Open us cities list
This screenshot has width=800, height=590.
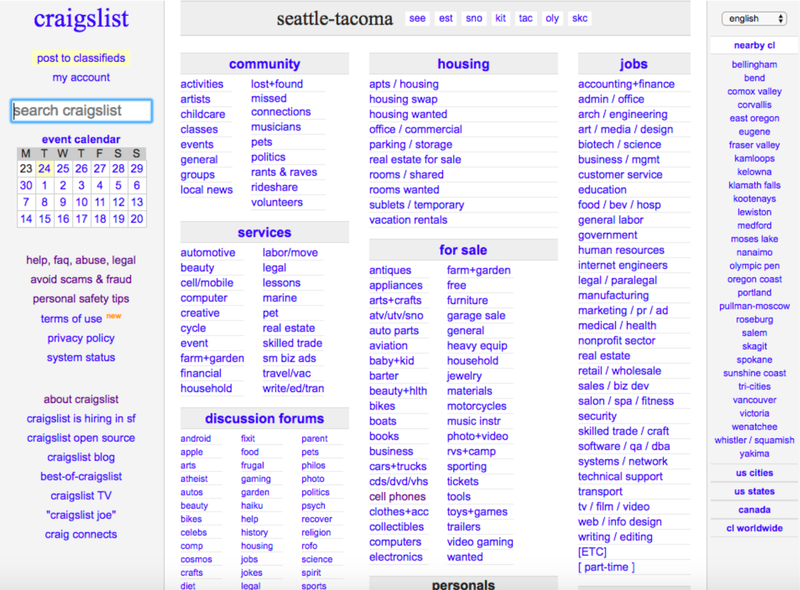tap(753, 472)
